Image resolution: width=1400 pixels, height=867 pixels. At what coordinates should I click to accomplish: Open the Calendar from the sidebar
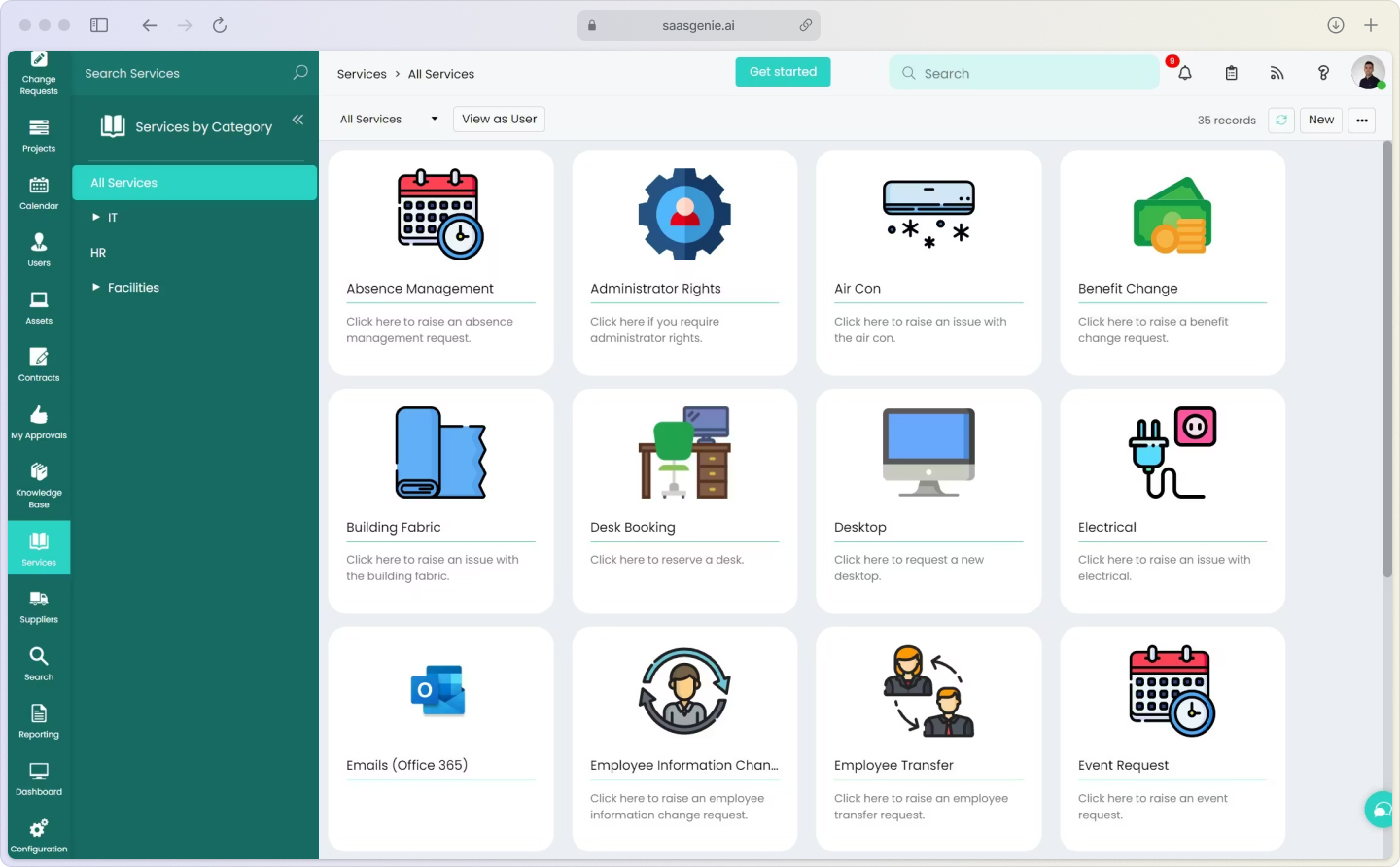pos(38,192)
